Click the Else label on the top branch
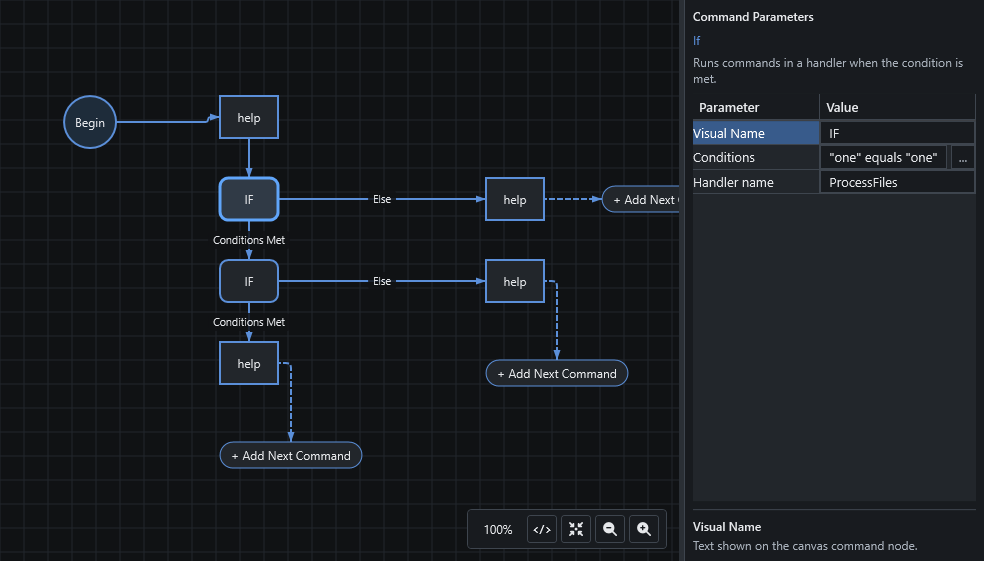 382,199
